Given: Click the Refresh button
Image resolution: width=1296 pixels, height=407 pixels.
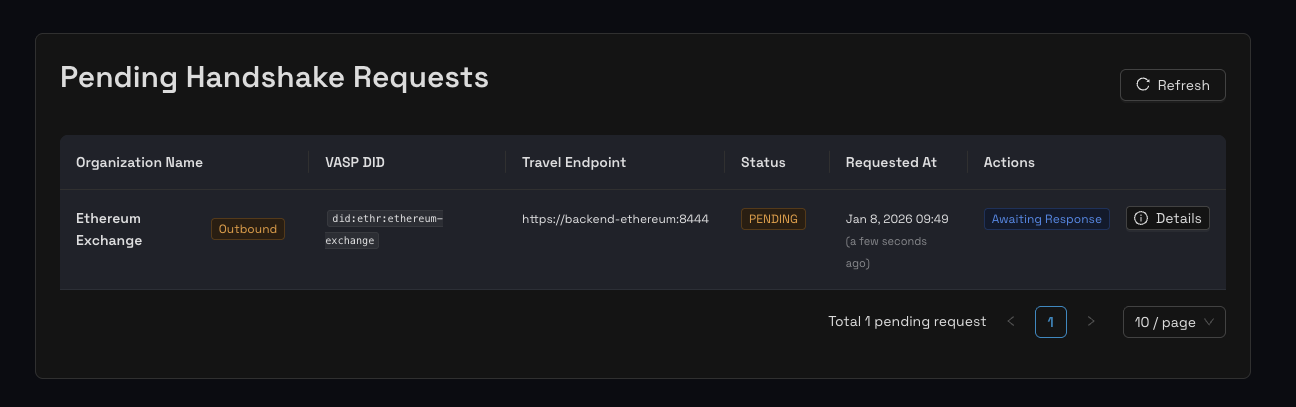Looking at the screenshot, I should (1172, 85).
